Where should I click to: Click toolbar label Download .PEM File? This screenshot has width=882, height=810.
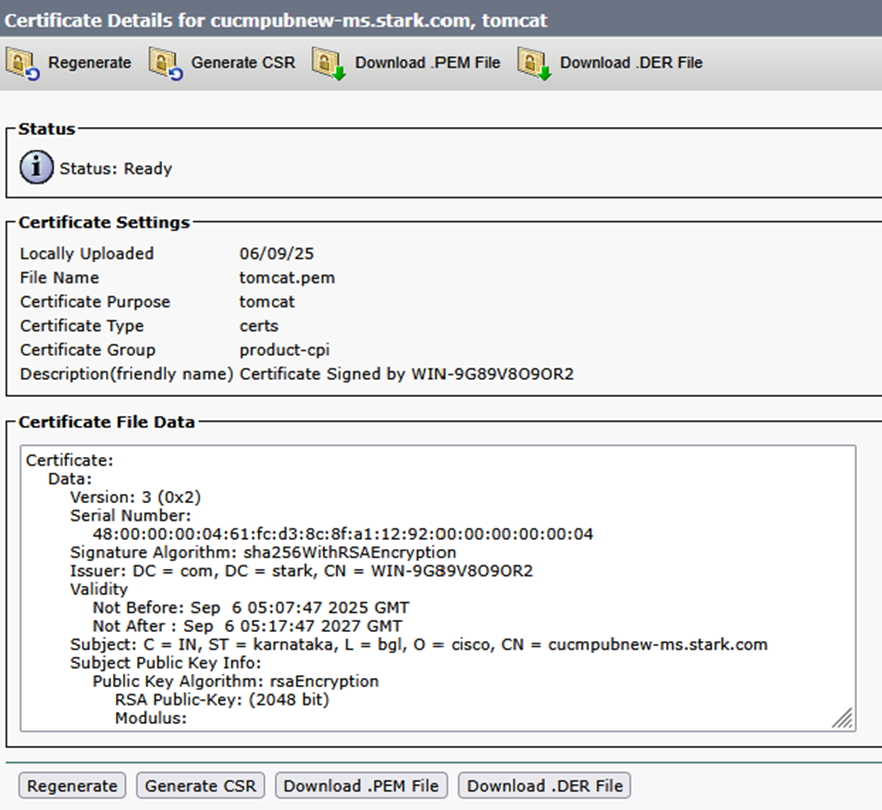428,62
